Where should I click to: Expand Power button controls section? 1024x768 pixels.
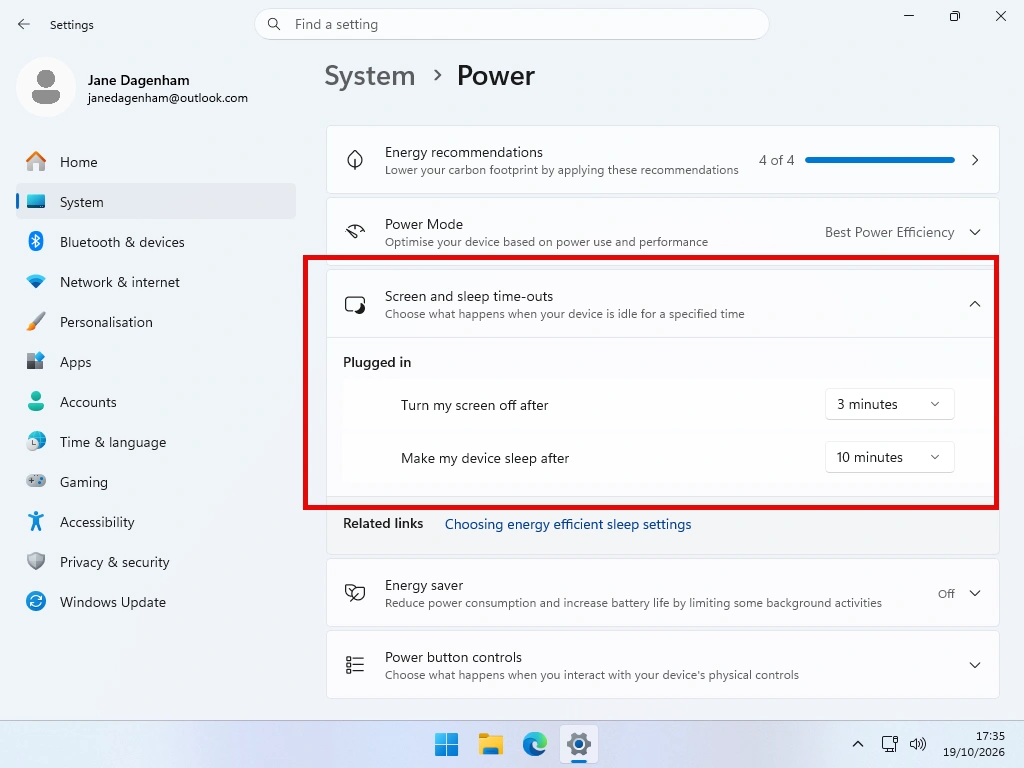click(x=974, y=665)
